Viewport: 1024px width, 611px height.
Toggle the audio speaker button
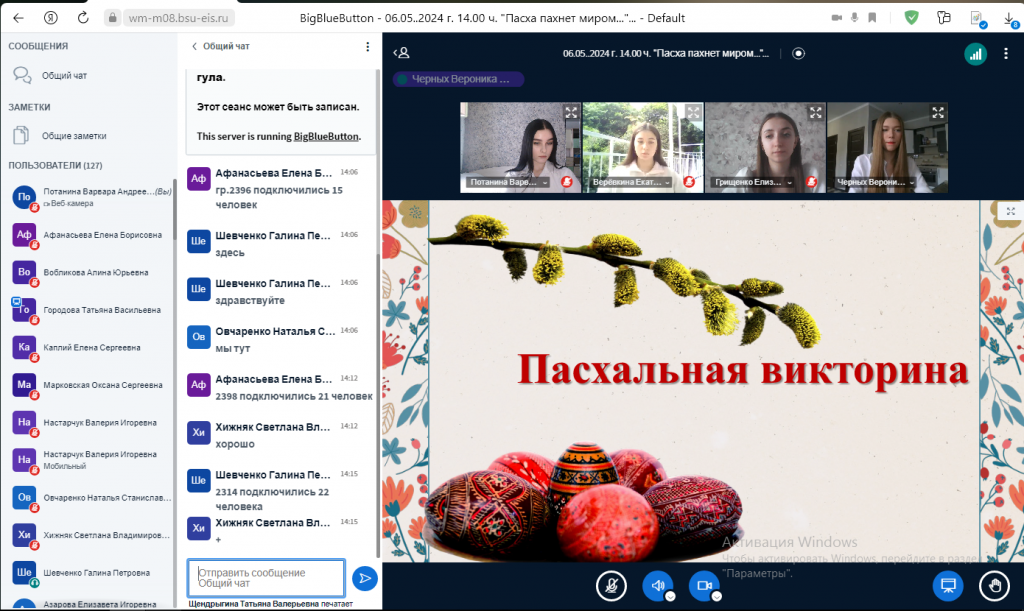[658, 586]
